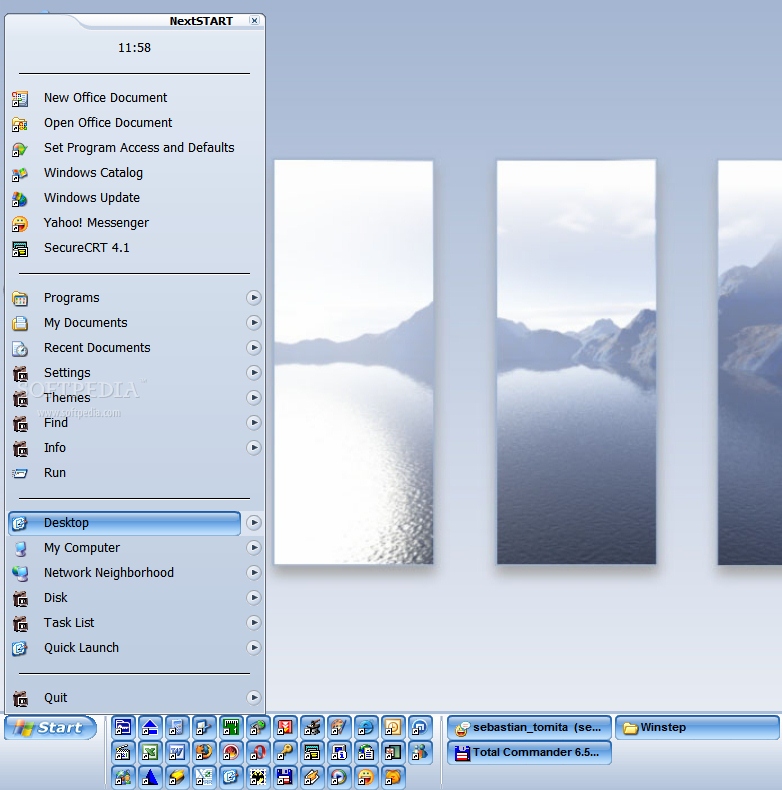Expand the Themes submenu arrow

coord(254,398)
